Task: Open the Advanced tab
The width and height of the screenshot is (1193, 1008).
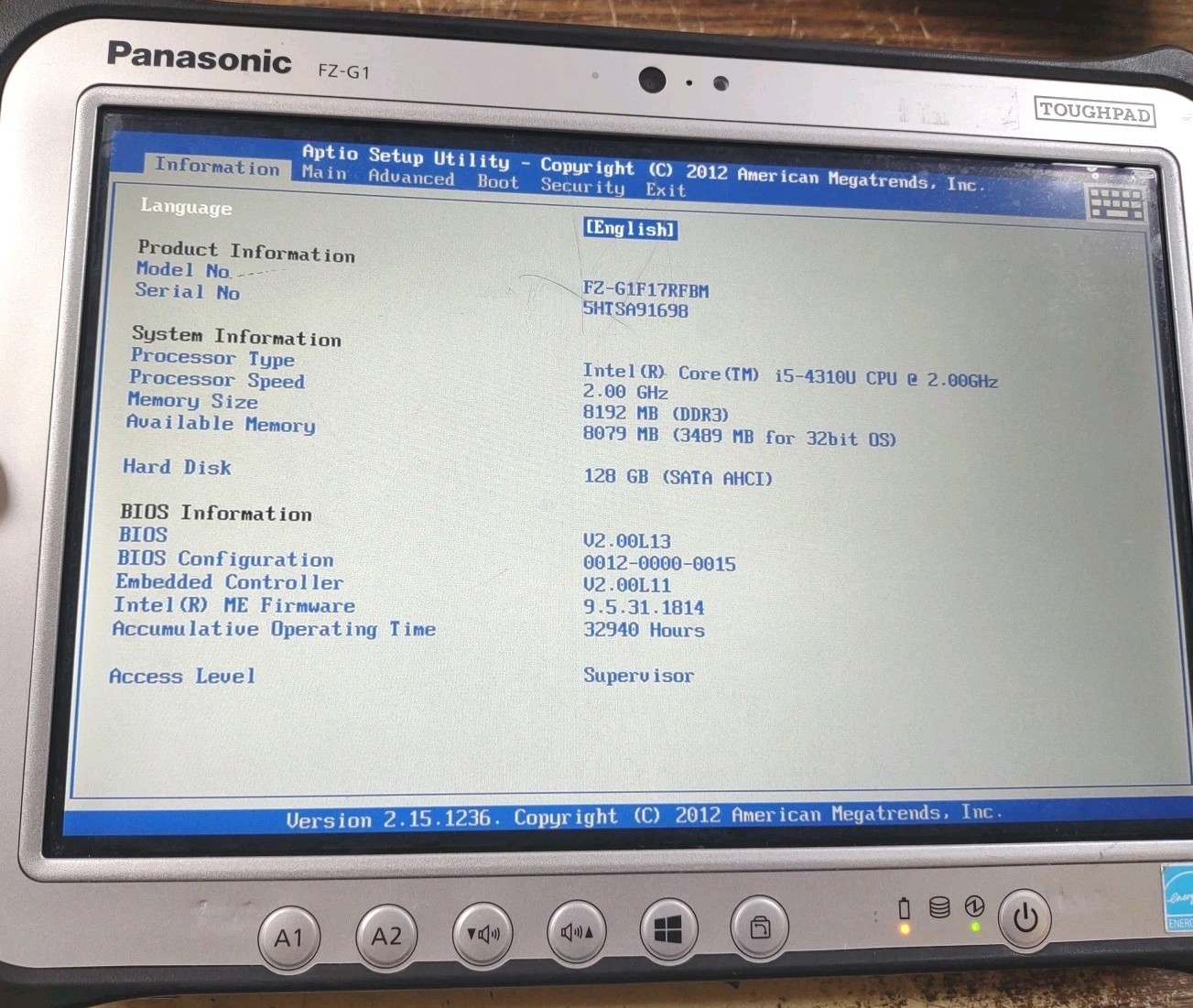Action: (411, 178)
